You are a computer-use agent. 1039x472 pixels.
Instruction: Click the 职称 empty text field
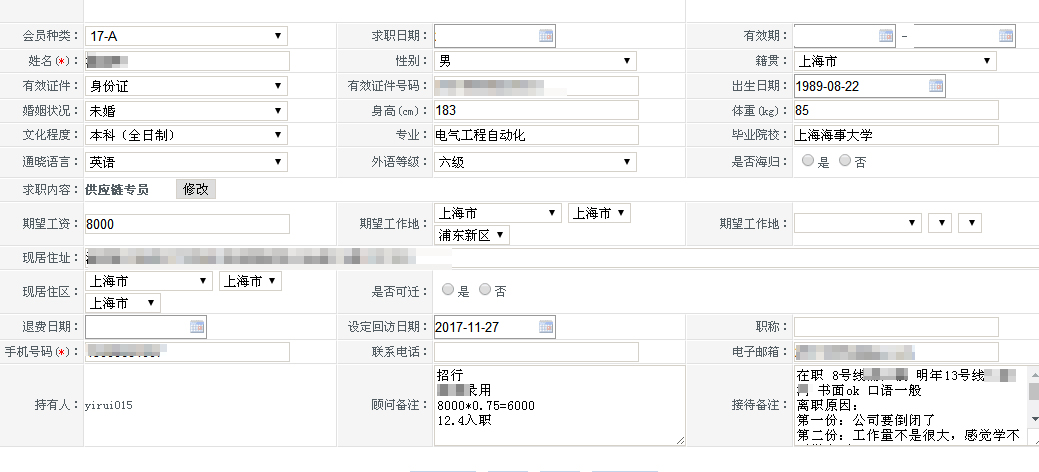coord(896,327)
